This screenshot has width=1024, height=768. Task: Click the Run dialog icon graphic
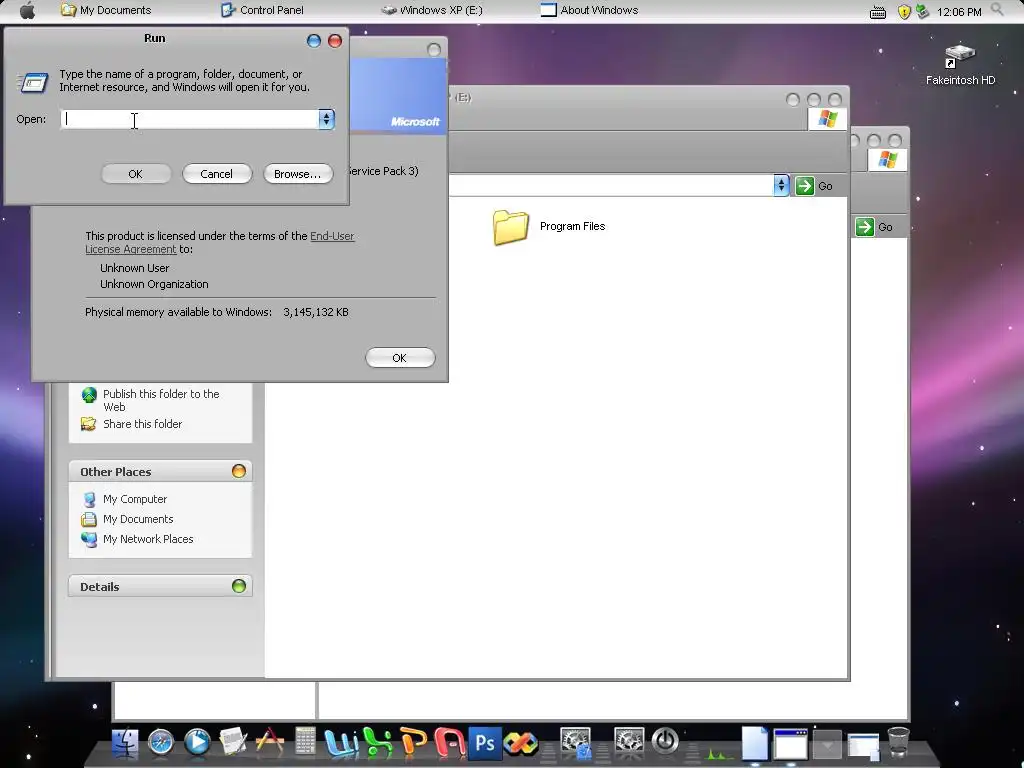(33, 82)
